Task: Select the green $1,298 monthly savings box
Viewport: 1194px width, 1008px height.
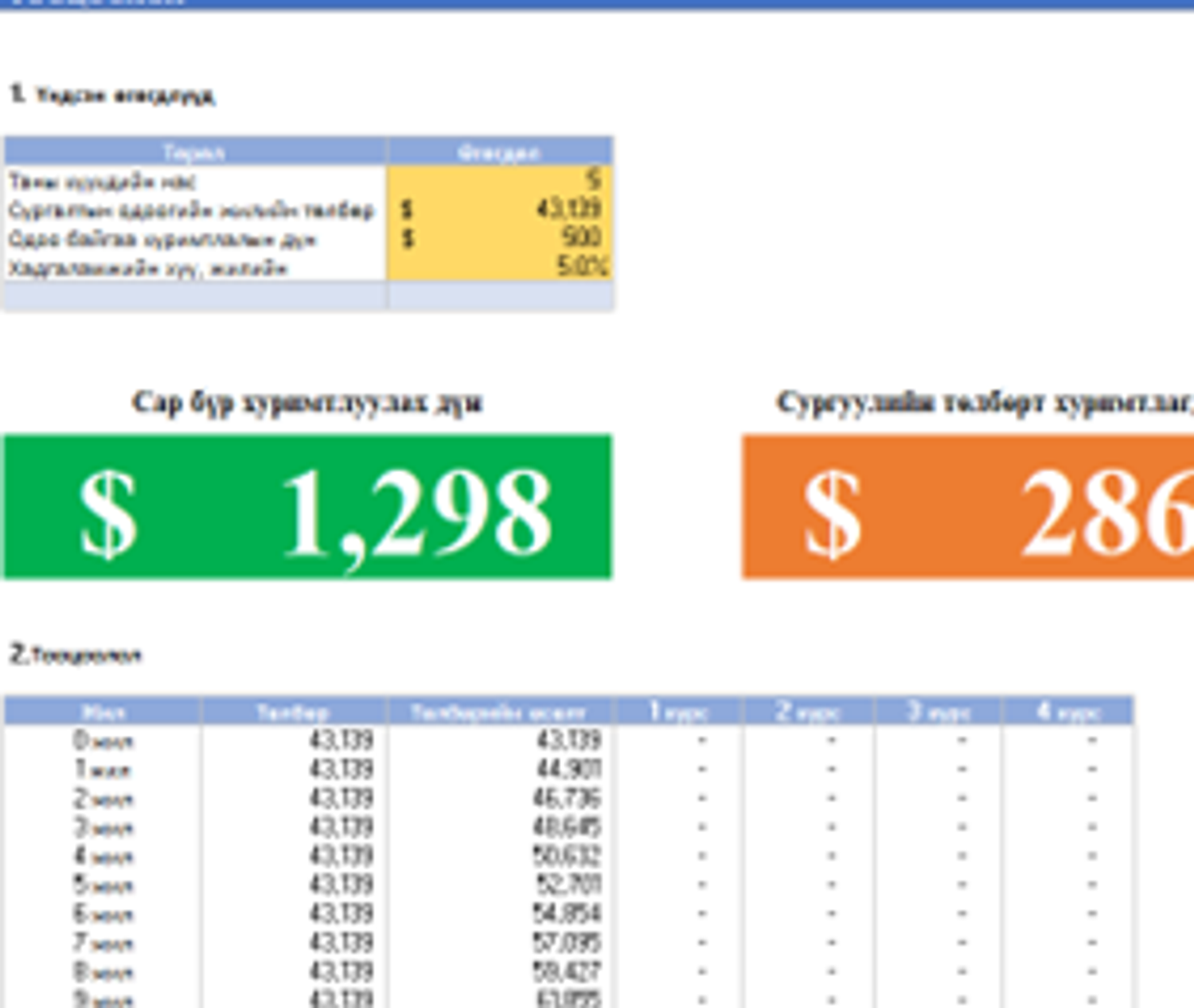Action: 307,507
